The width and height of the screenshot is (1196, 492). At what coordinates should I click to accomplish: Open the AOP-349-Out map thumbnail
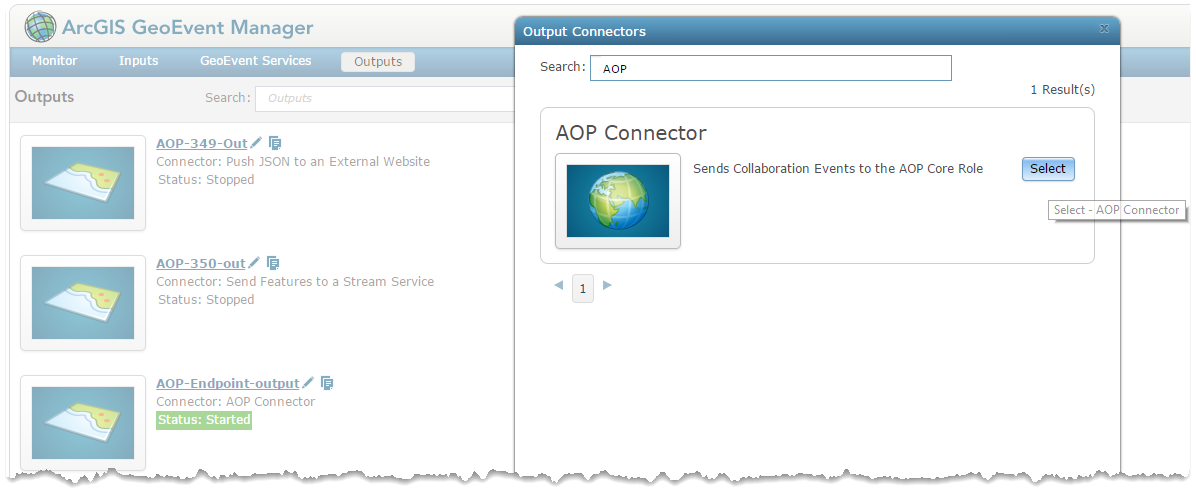click(82, 183)
